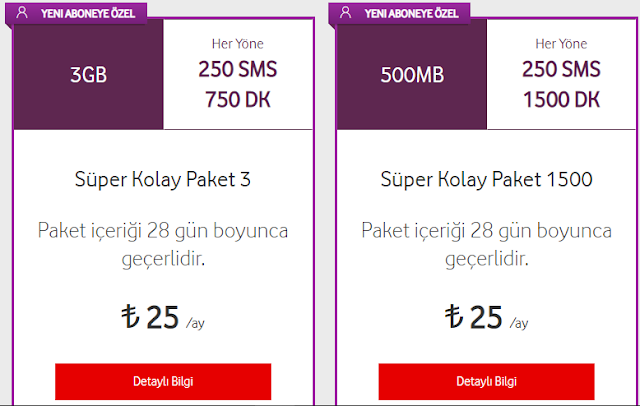Click user icon on left package badge
Viewport: 640px width, 406px height.
(x=23, y=14)
